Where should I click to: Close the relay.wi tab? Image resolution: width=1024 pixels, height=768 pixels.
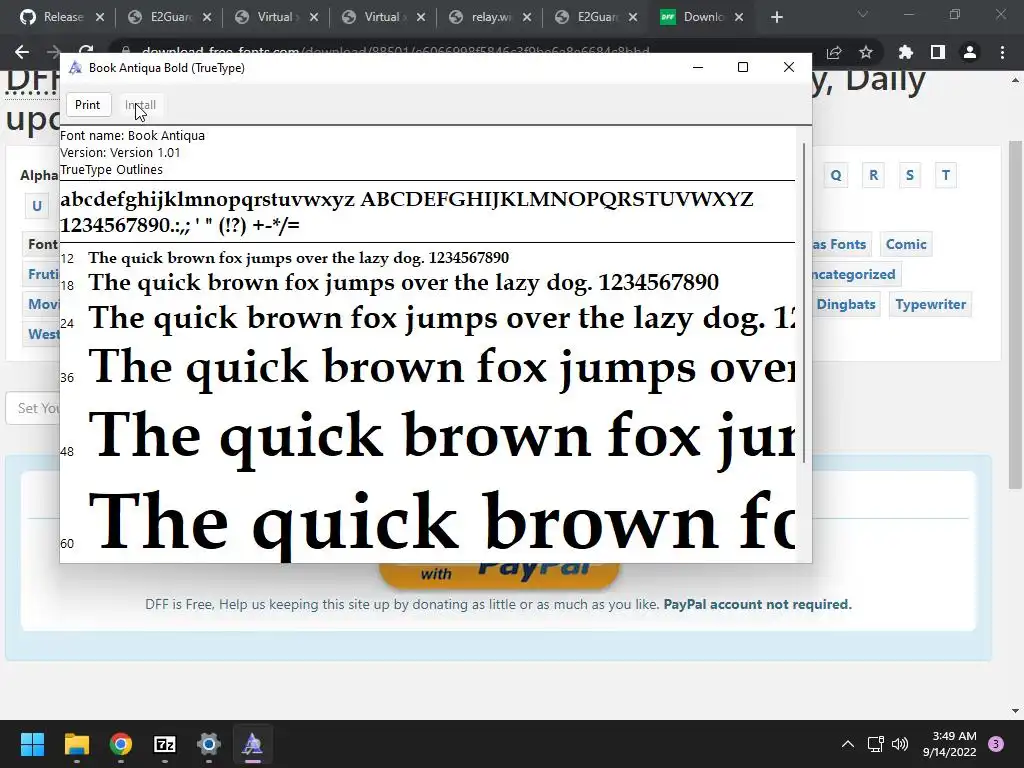click(527, 17)
